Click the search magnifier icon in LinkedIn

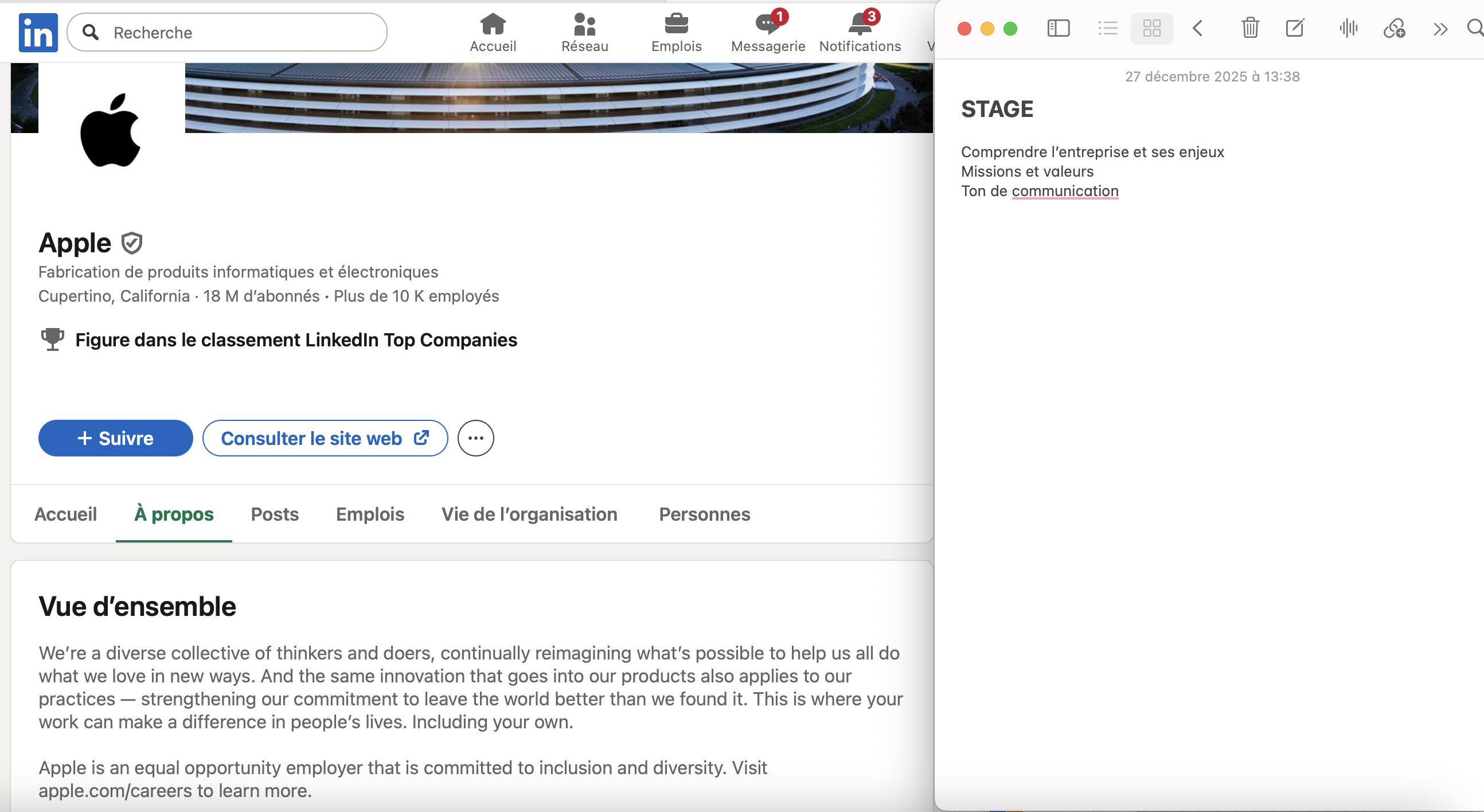91,32
